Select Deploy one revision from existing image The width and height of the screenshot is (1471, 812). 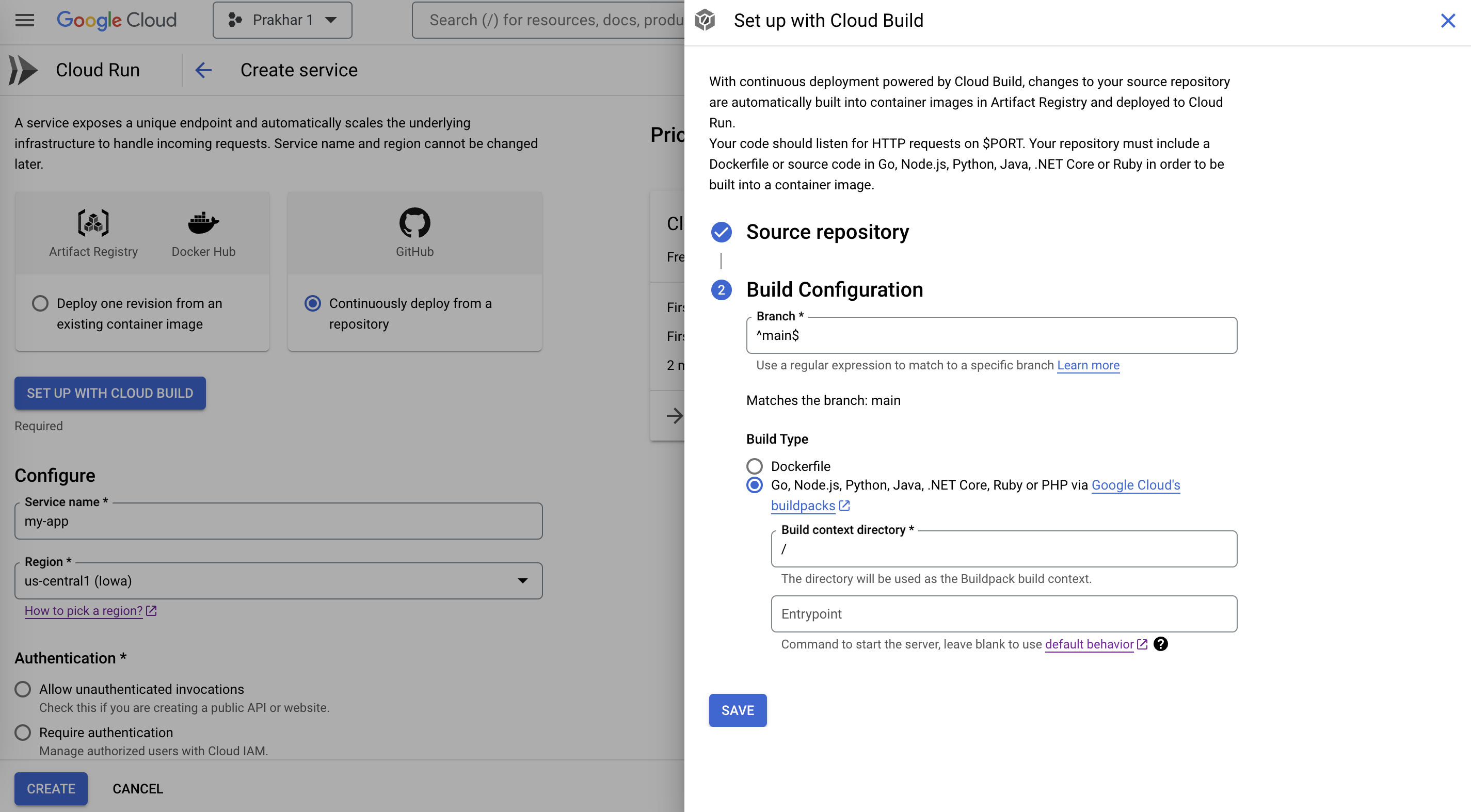pyautogui.click(x=38, y=303)
